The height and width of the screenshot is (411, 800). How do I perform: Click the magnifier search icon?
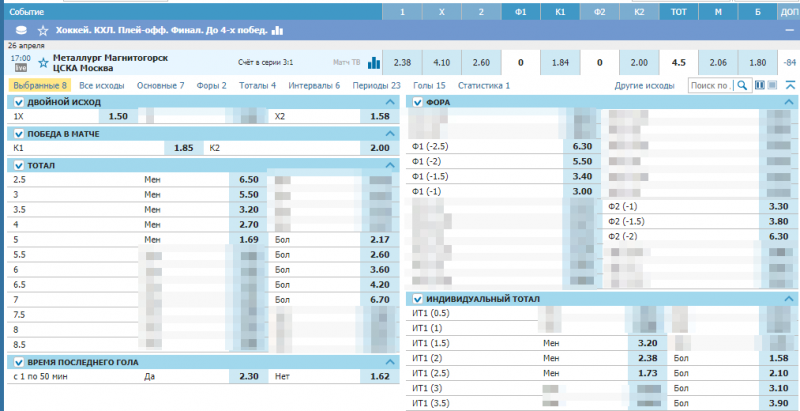pos(743,86)
